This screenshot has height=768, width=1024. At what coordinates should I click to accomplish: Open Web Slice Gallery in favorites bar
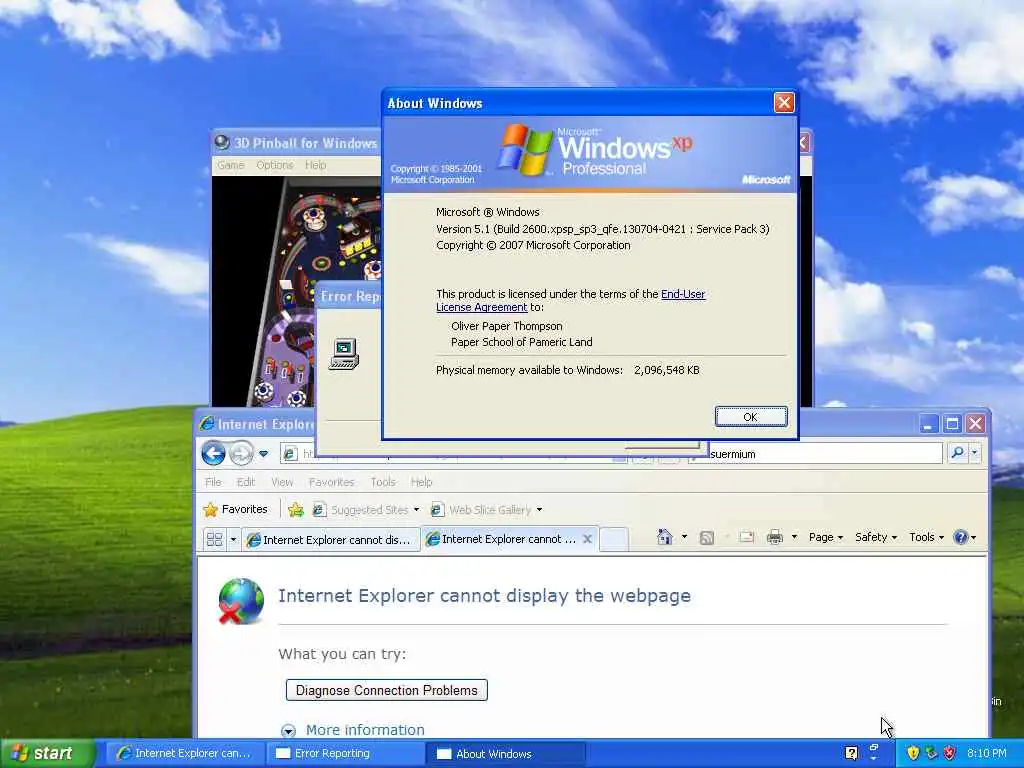[x=487, y=509]
